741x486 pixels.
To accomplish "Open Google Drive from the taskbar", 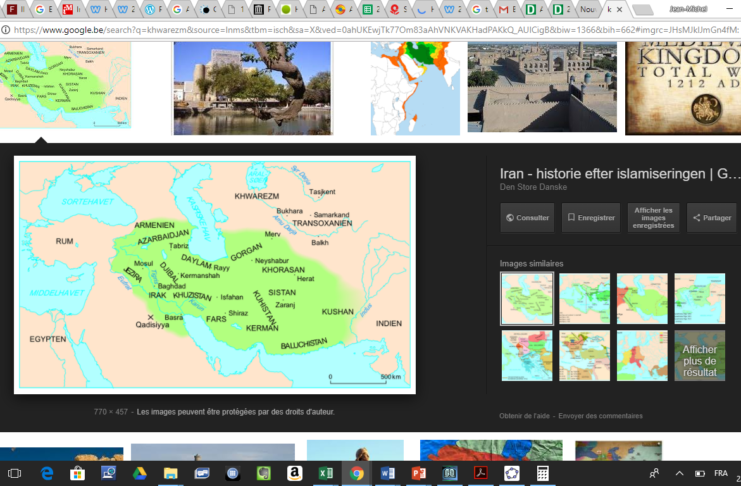I will [x=139, y=473].
